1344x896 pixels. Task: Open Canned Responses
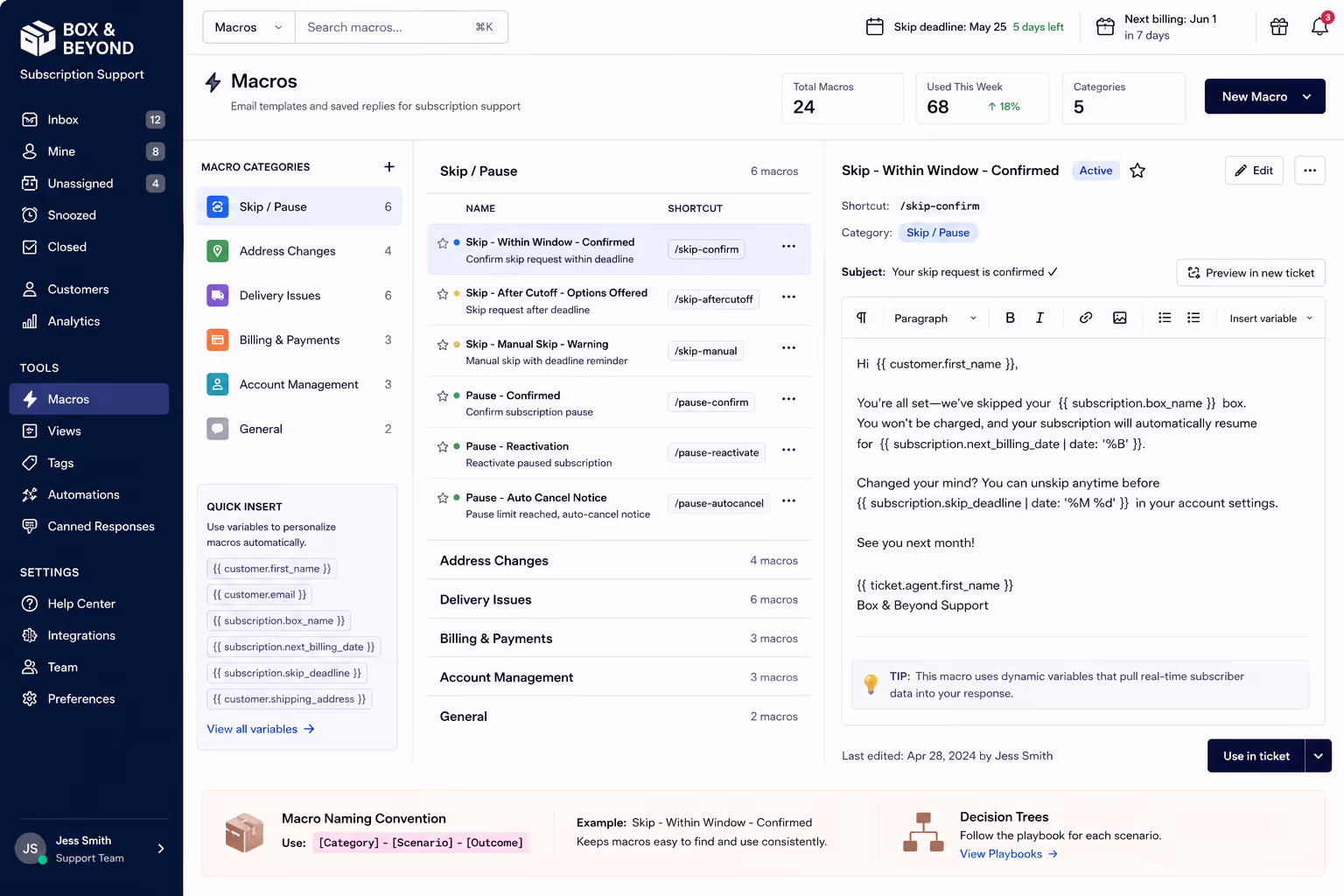pos(89,526)
